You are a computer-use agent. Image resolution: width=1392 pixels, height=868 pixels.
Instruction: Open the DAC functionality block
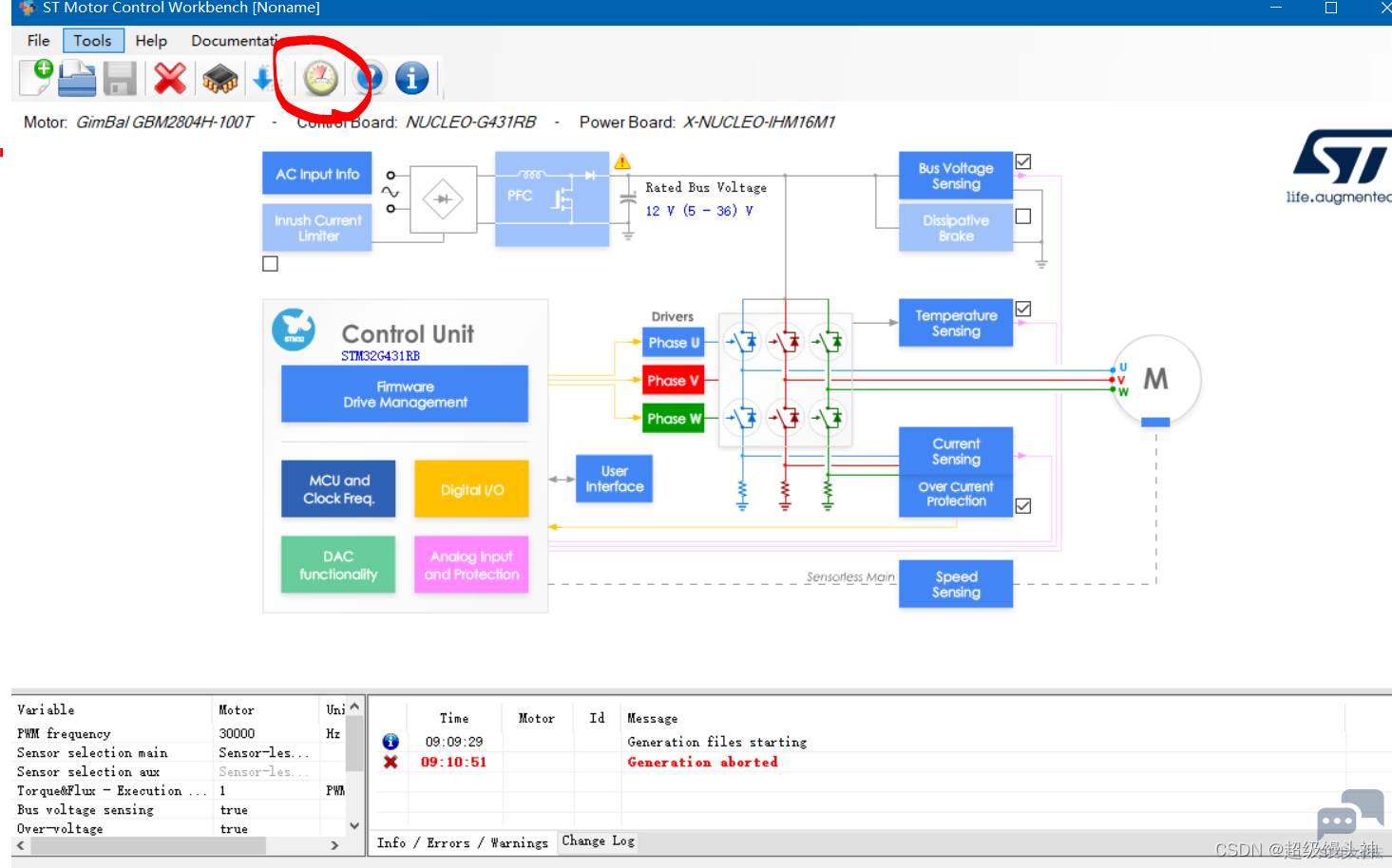[x=338, y=565]
